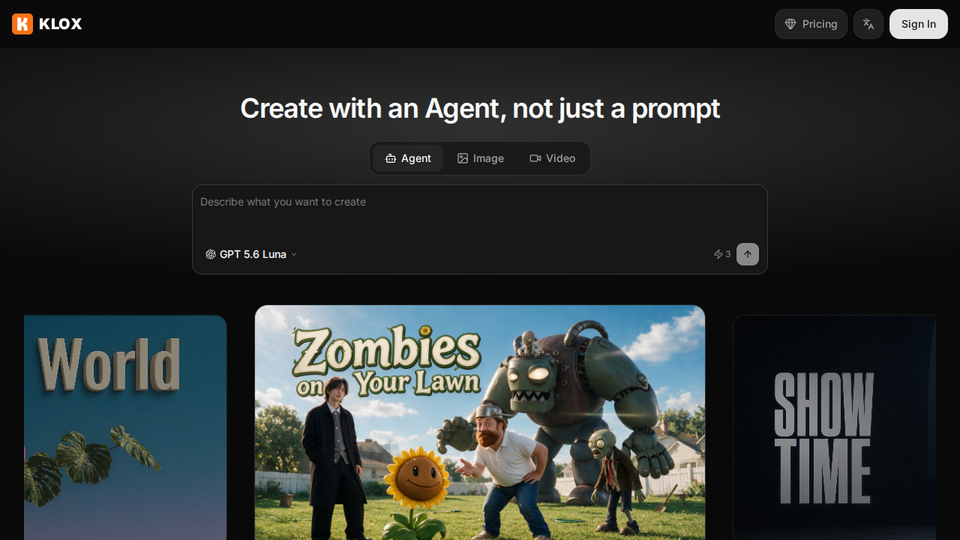
Task: Focus the 'Describe what you want to create' field
Action: [479, 212]
